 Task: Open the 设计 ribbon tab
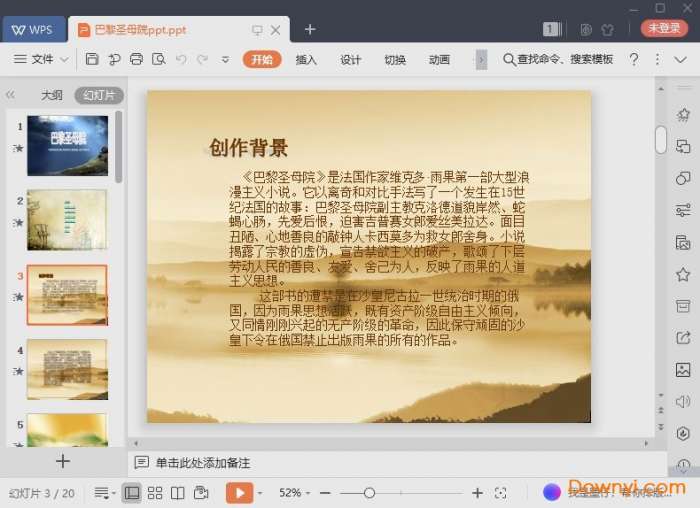tap(350, 60)
